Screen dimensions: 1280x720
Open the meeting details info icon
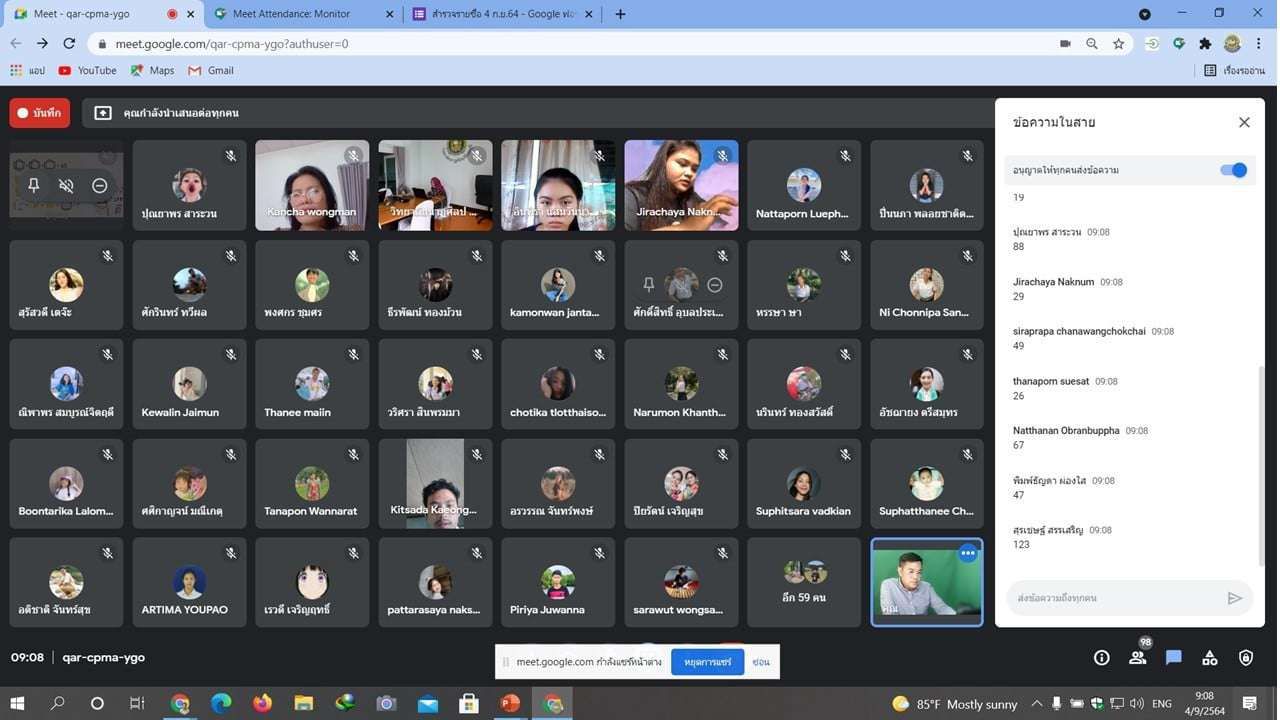[1101, 657]
